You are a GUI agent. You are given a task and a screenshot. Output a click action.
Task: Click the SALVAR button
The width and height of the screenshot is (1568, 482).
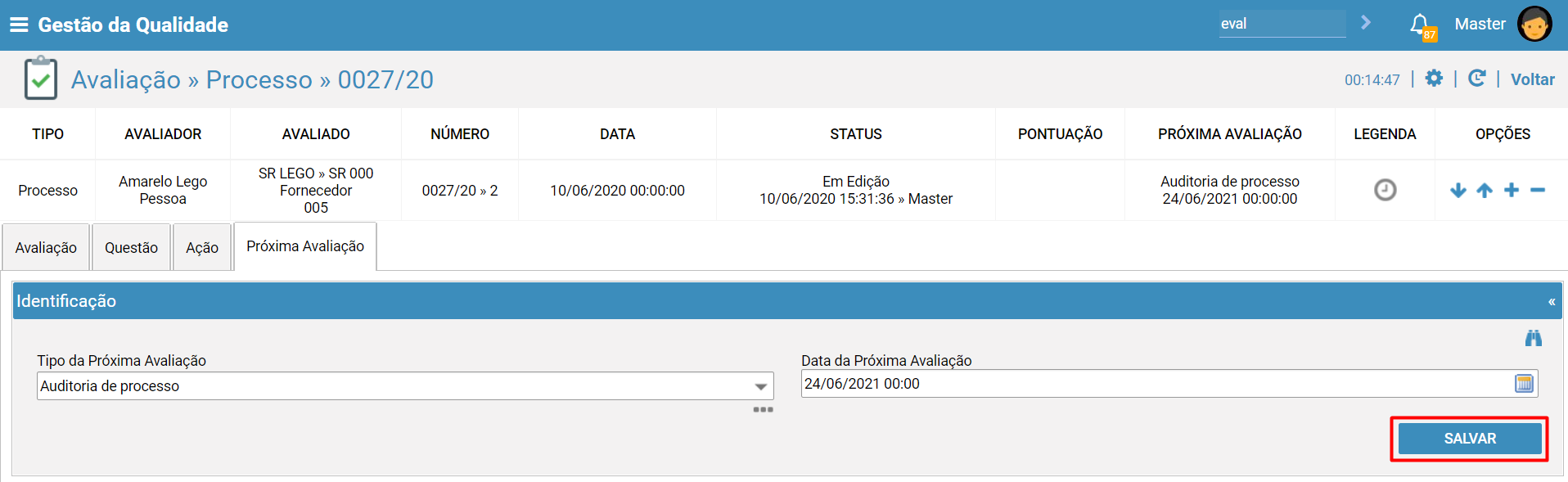1470,439
